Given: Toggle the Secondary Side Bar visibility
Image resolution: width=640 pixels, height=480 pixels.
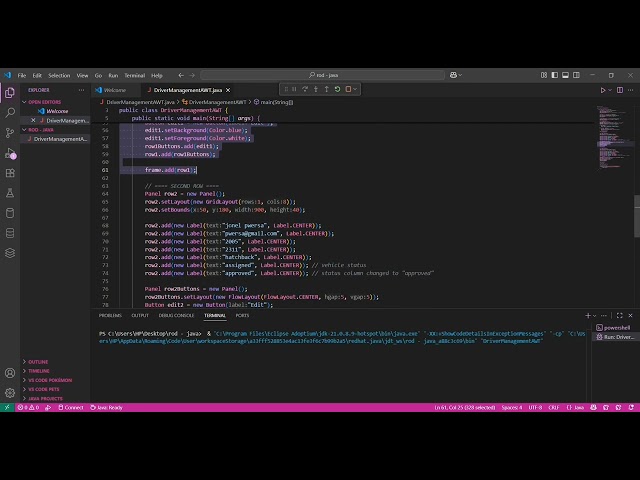Looking at the screenshot, I should point(576,75).
